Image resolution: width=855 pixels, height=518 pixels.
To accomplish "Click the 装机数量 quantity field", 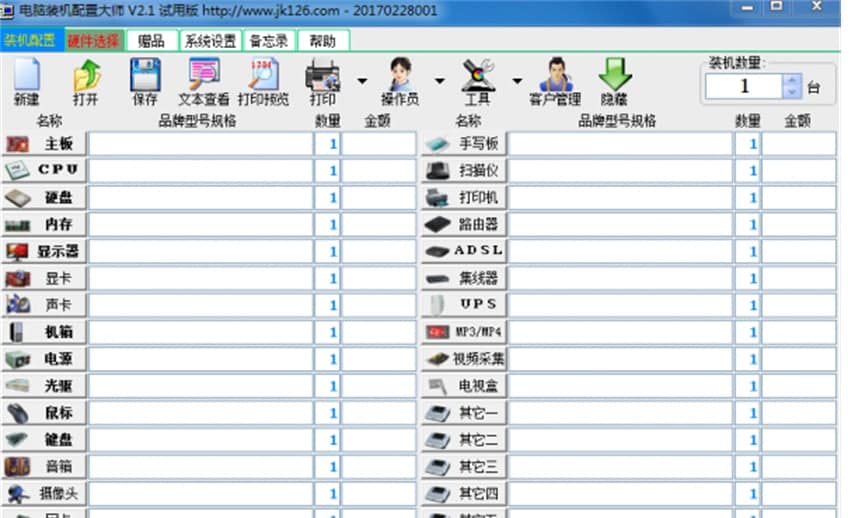I will (x=744, y=86).
